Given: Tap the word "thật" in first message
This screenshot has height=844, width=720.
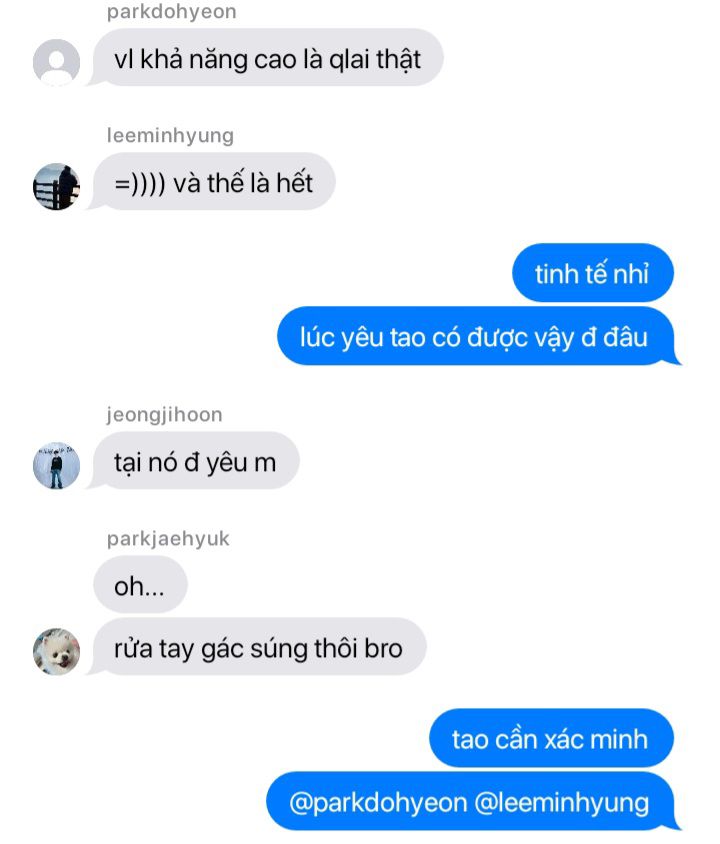Looking at the screenshot, I should pos(398,59).
